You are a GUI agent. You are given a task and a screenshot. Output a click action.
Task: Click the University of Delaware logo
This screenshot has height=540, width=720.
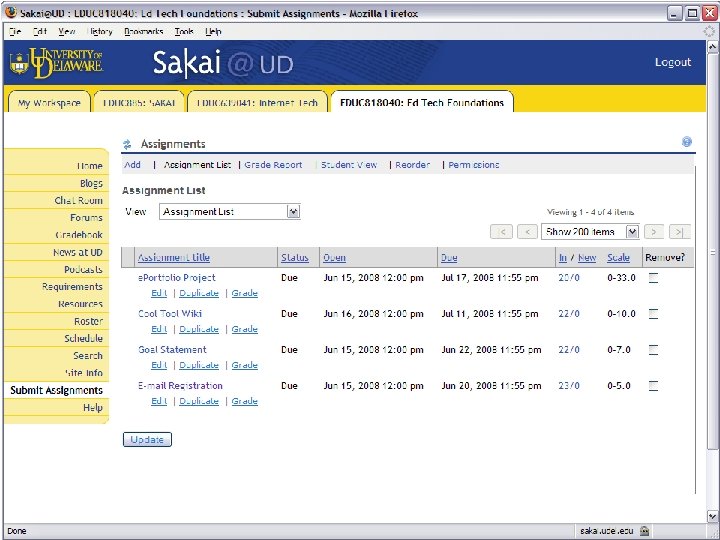tap(56, 63)
